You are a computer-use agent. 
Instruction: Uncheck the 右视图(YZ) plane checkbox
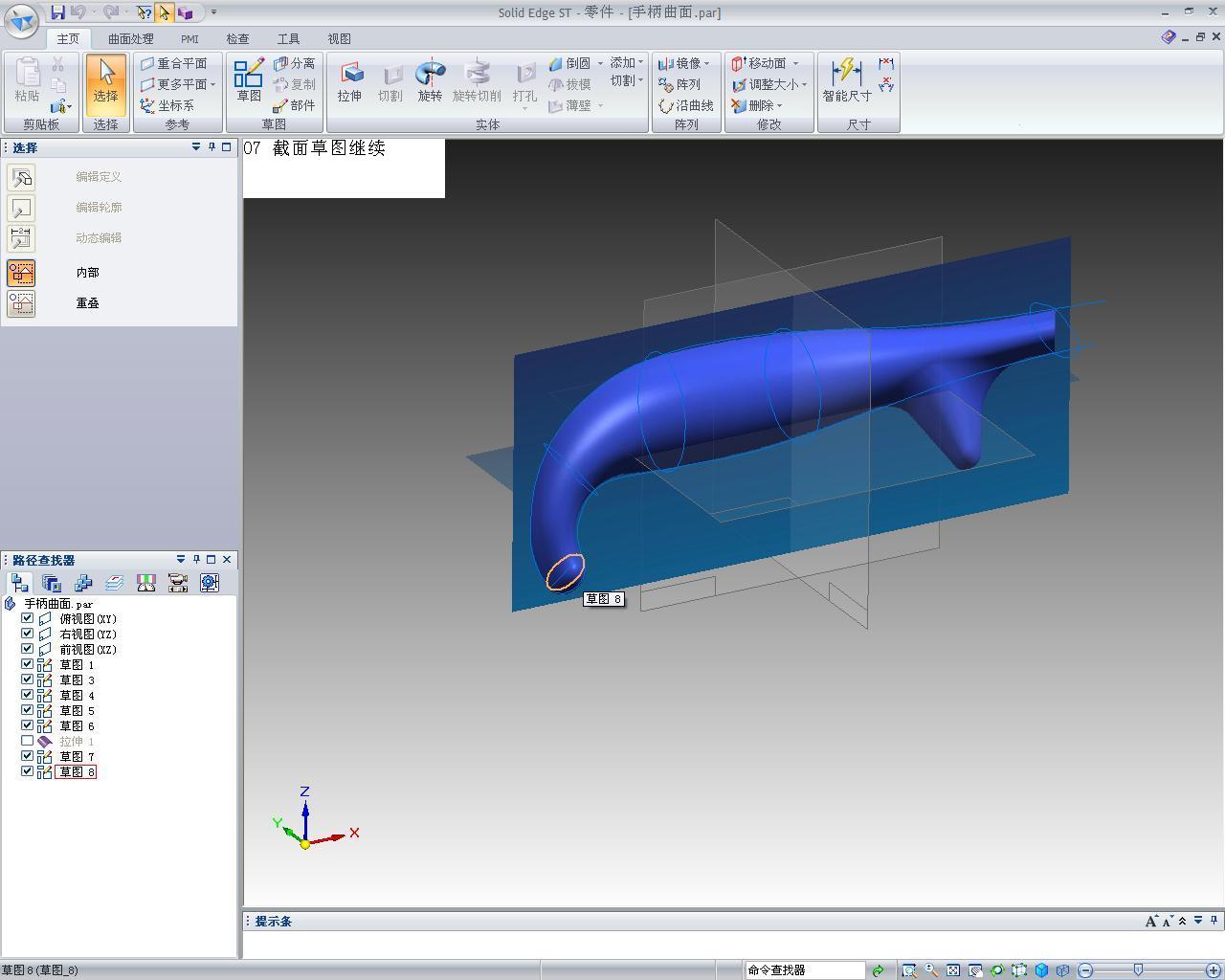point(28,634)
